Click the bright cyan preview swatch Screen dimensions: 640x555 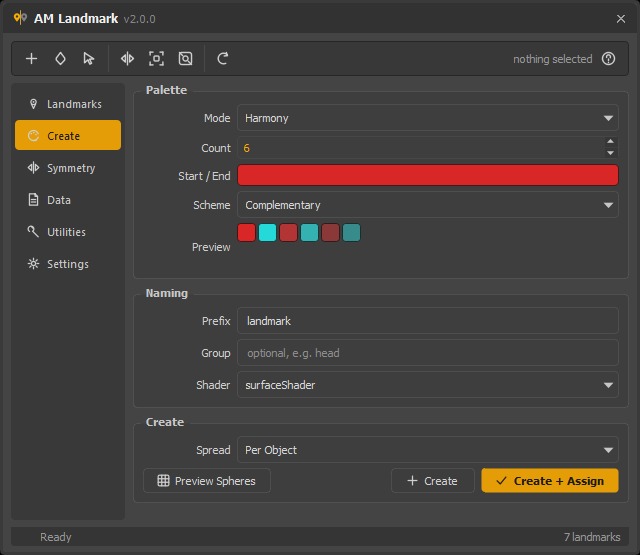pyautogui.click(x=267, y=233)
